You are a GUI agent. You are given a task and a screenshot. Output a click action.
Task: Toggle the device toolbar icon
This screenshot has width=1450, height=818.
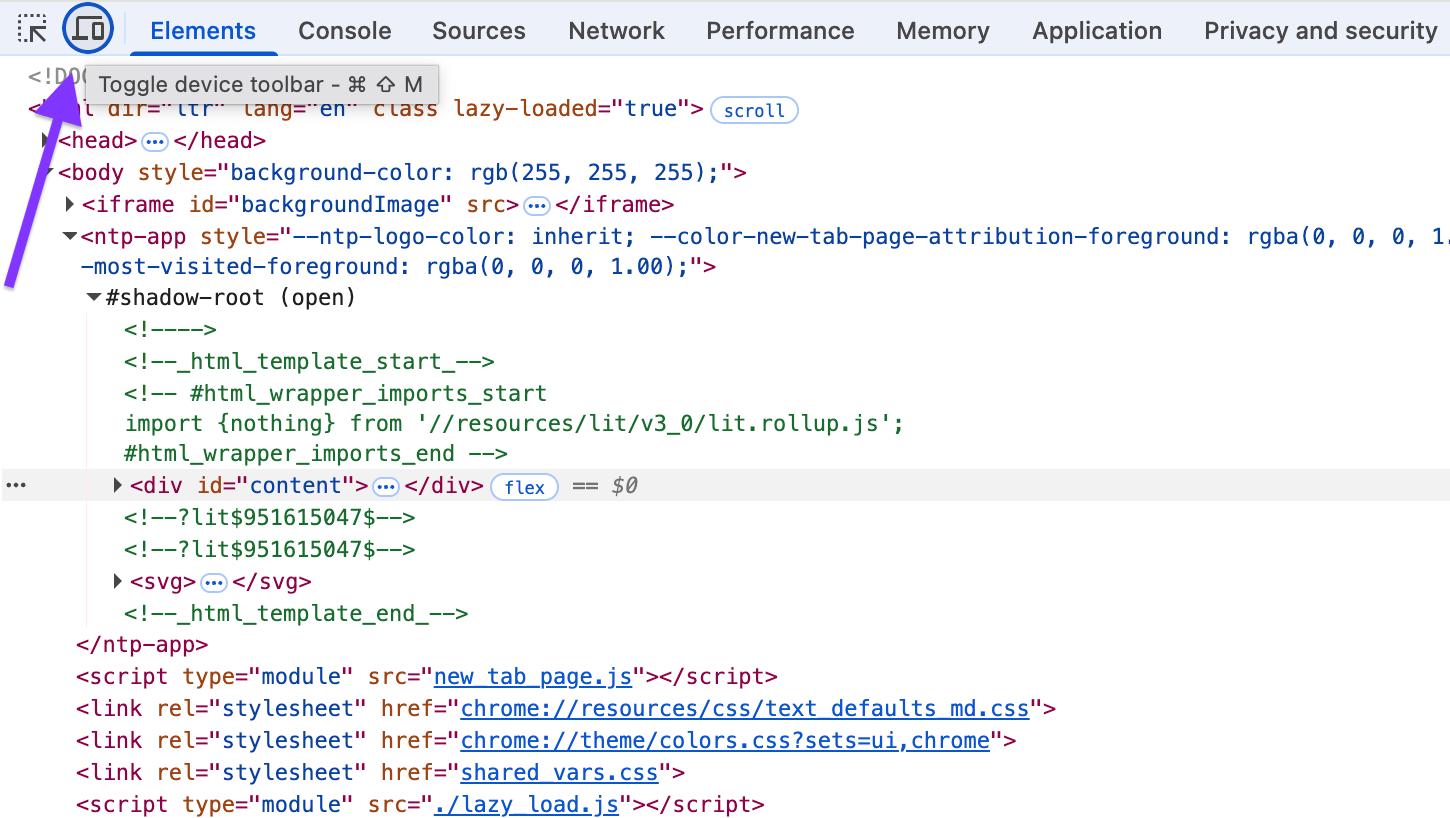coord(88,29)
